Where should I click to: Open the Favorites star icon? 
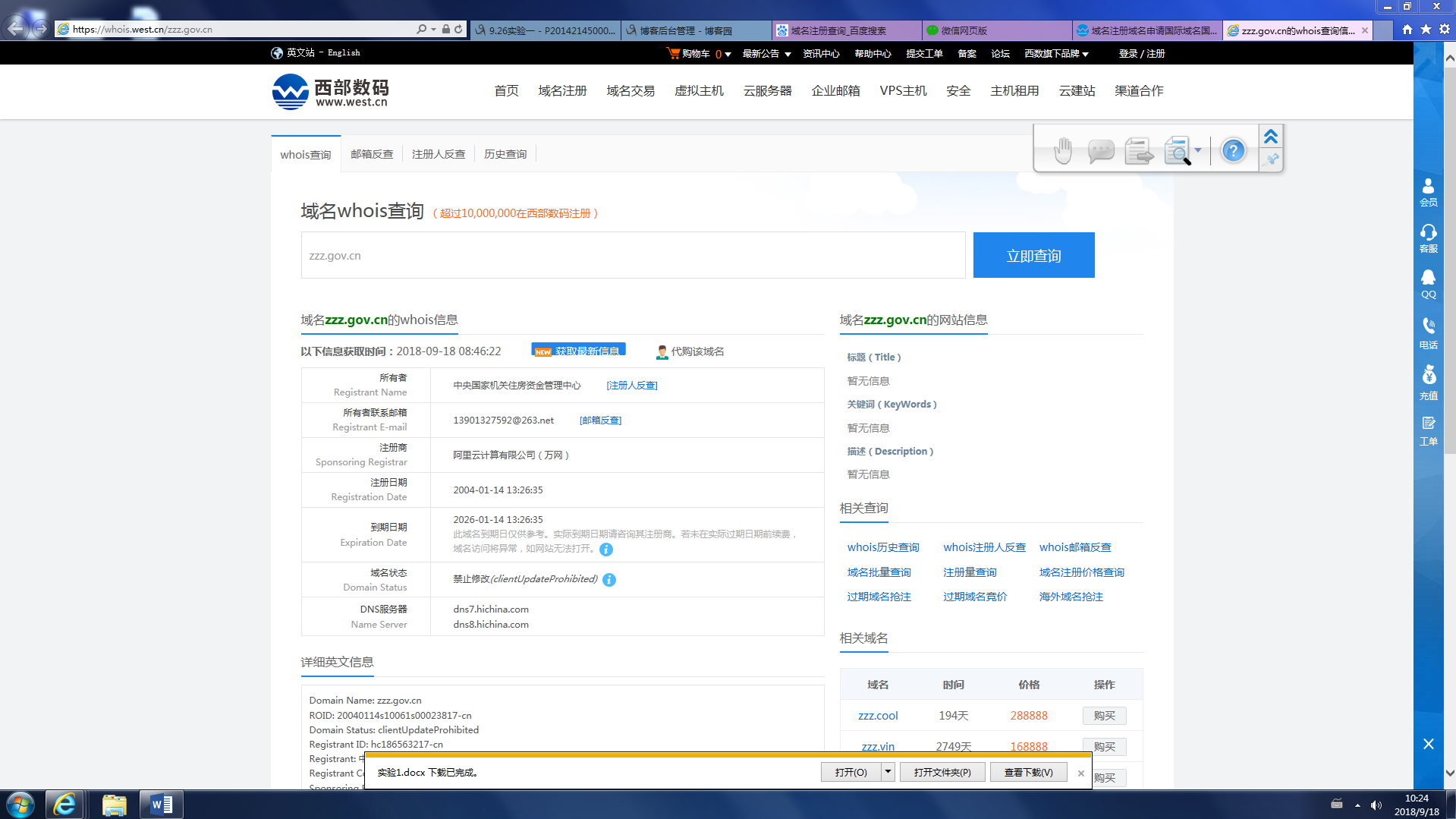pos(1426,29)
